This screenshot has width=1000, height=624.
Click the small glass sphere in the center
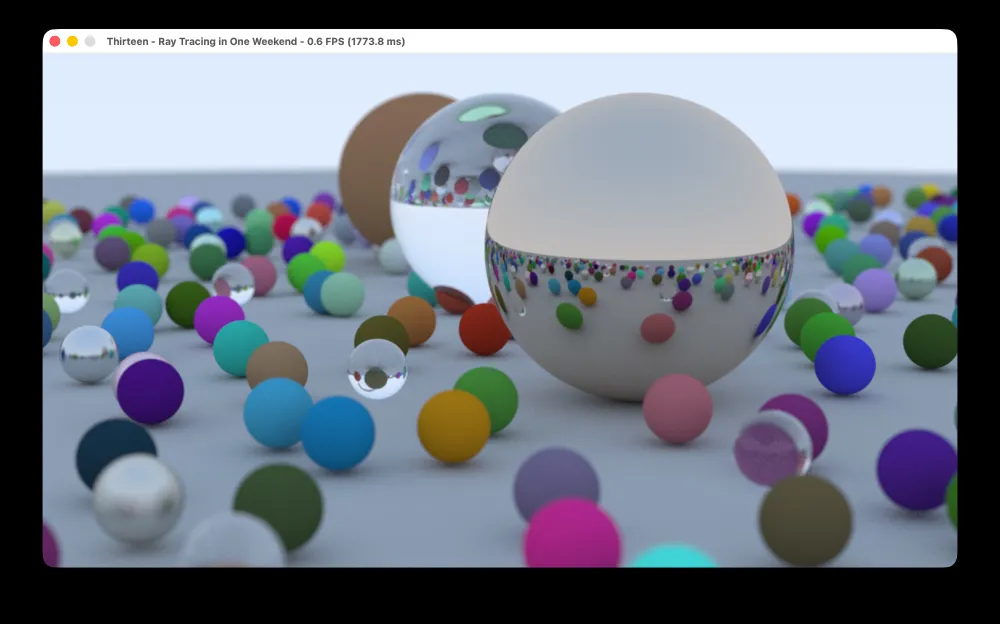point(377,368)
